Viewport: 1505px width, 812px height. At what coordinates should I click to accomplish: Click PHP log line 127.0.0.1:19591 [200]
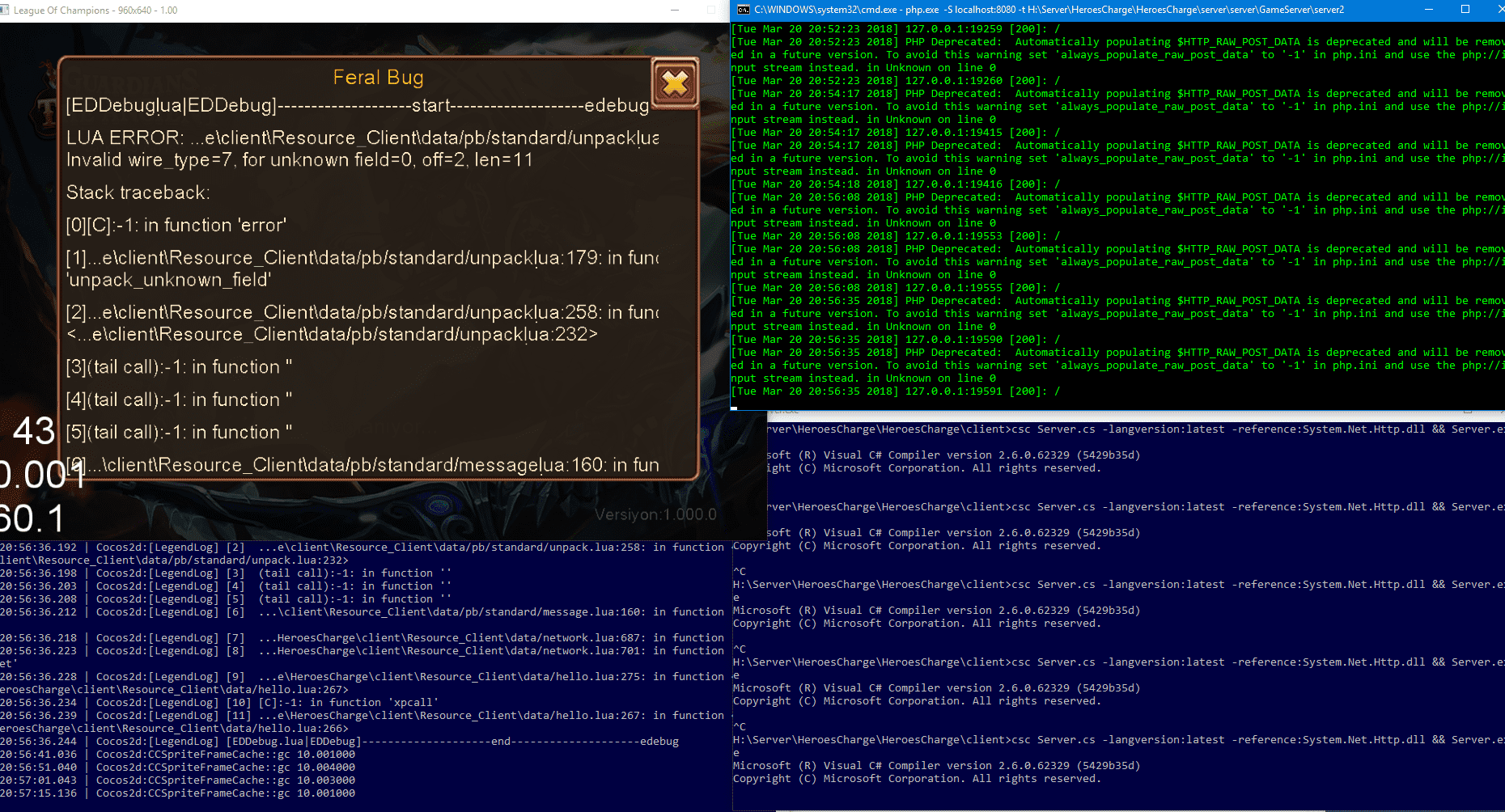click(896, 391)
